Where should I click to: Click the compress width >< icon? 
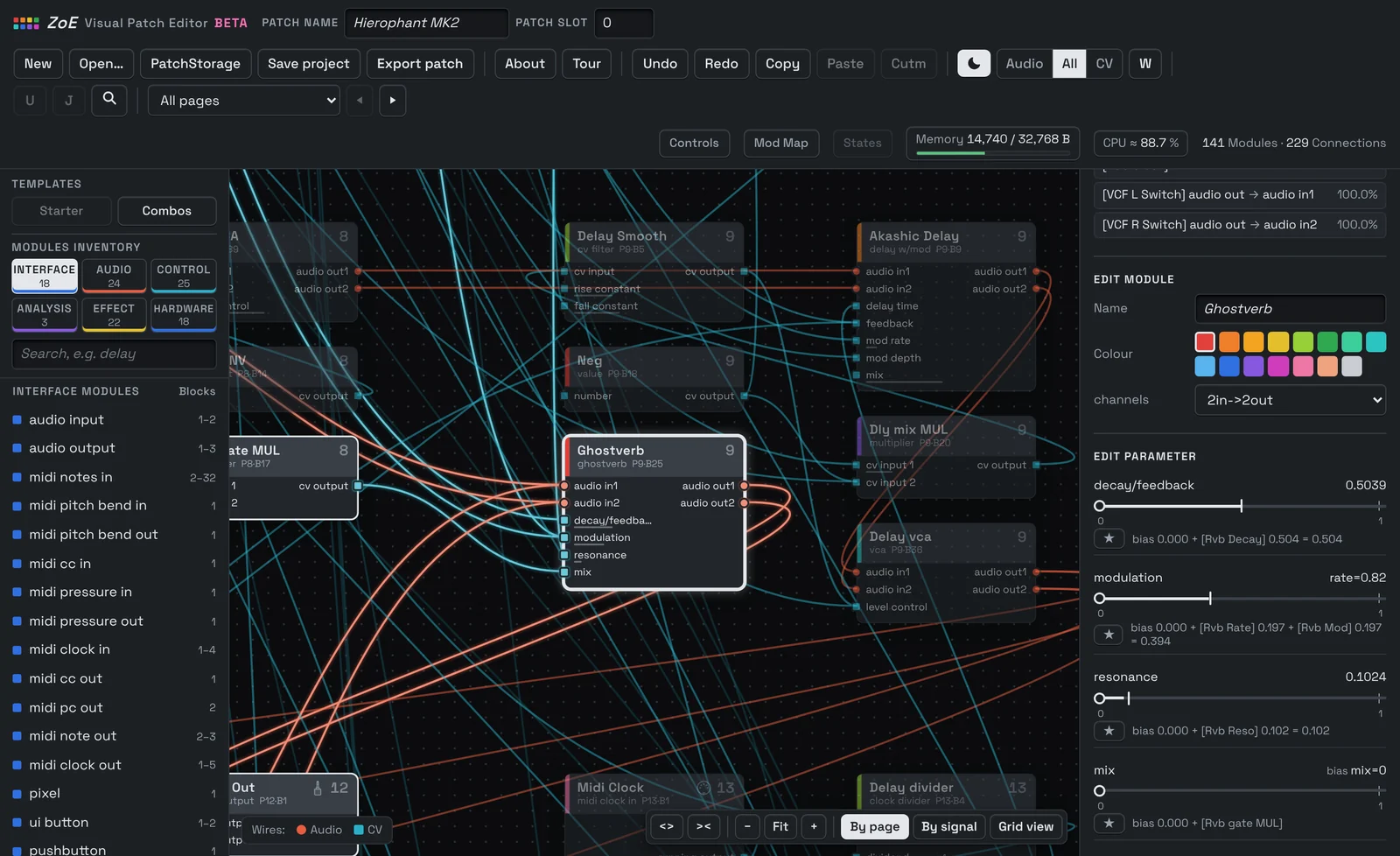[703, 826]
